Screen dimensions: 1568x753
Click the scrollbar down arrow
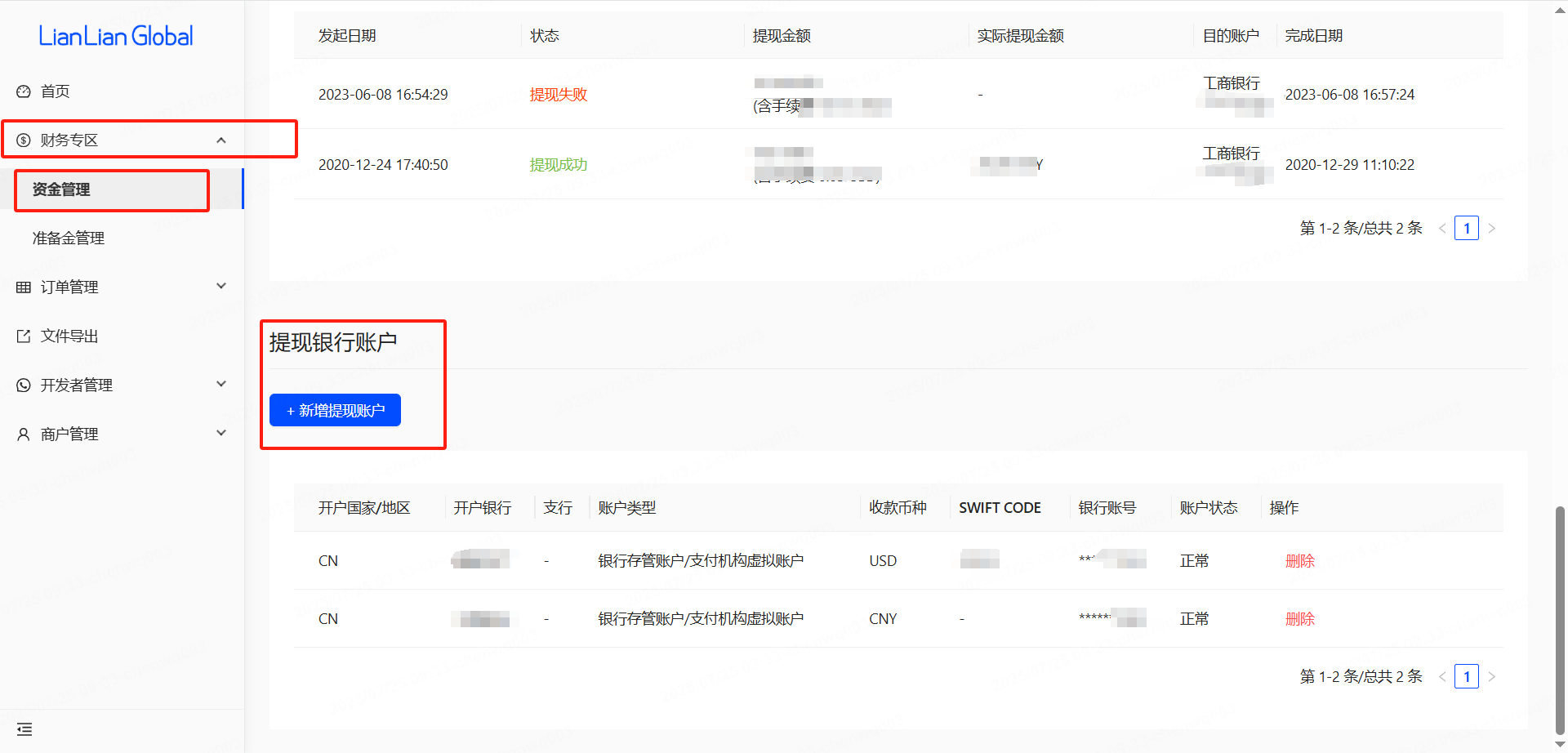pyautogui.click(x=1560, y=746)
